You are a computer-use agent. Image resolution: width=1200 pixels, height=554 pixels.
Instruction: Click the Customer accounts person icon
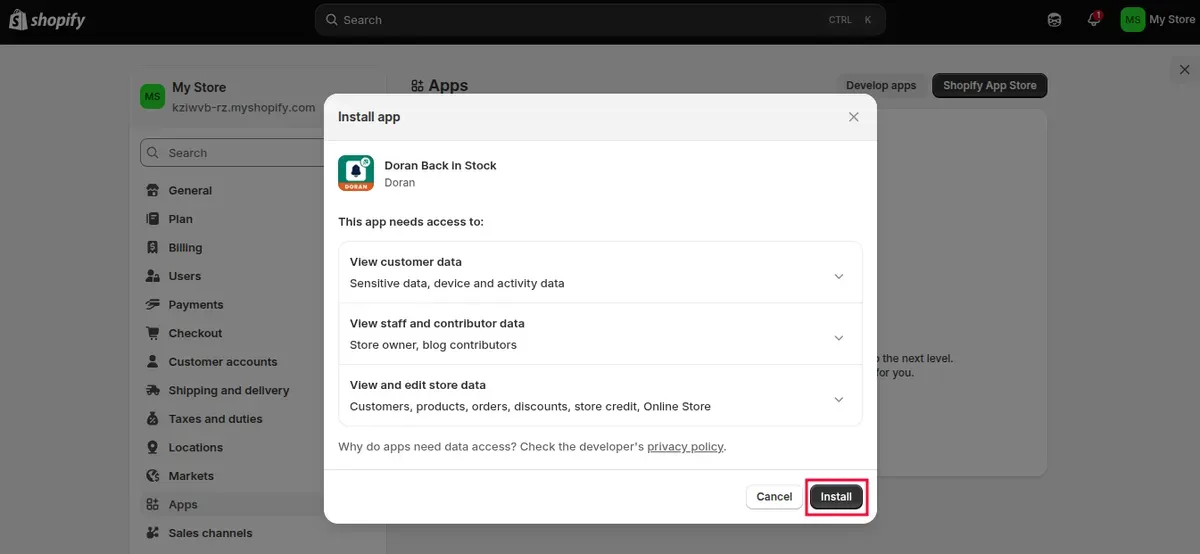(x=153, y=362)
